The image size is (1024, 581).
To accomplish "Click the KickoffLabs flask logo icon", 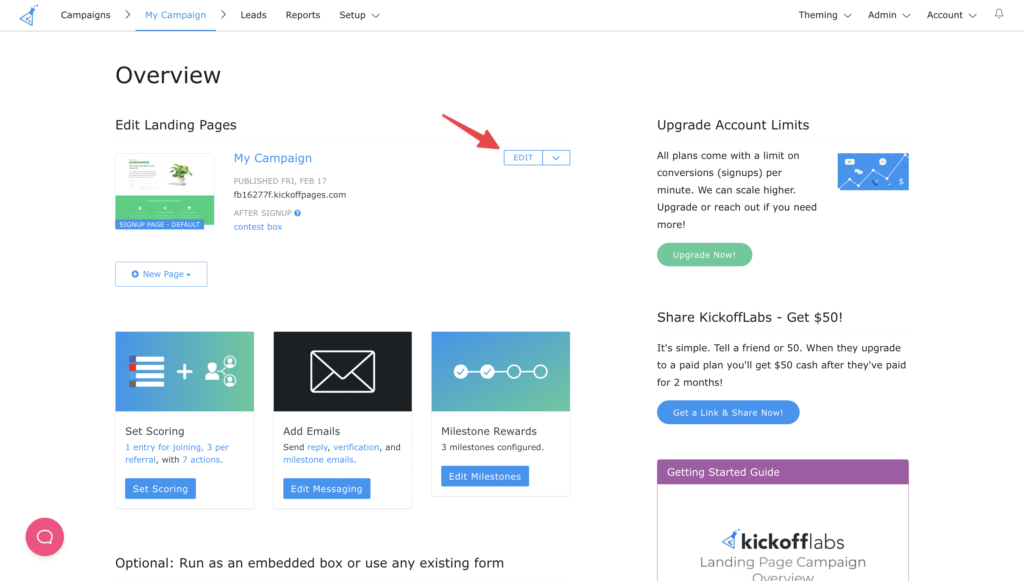I will 29,15.
